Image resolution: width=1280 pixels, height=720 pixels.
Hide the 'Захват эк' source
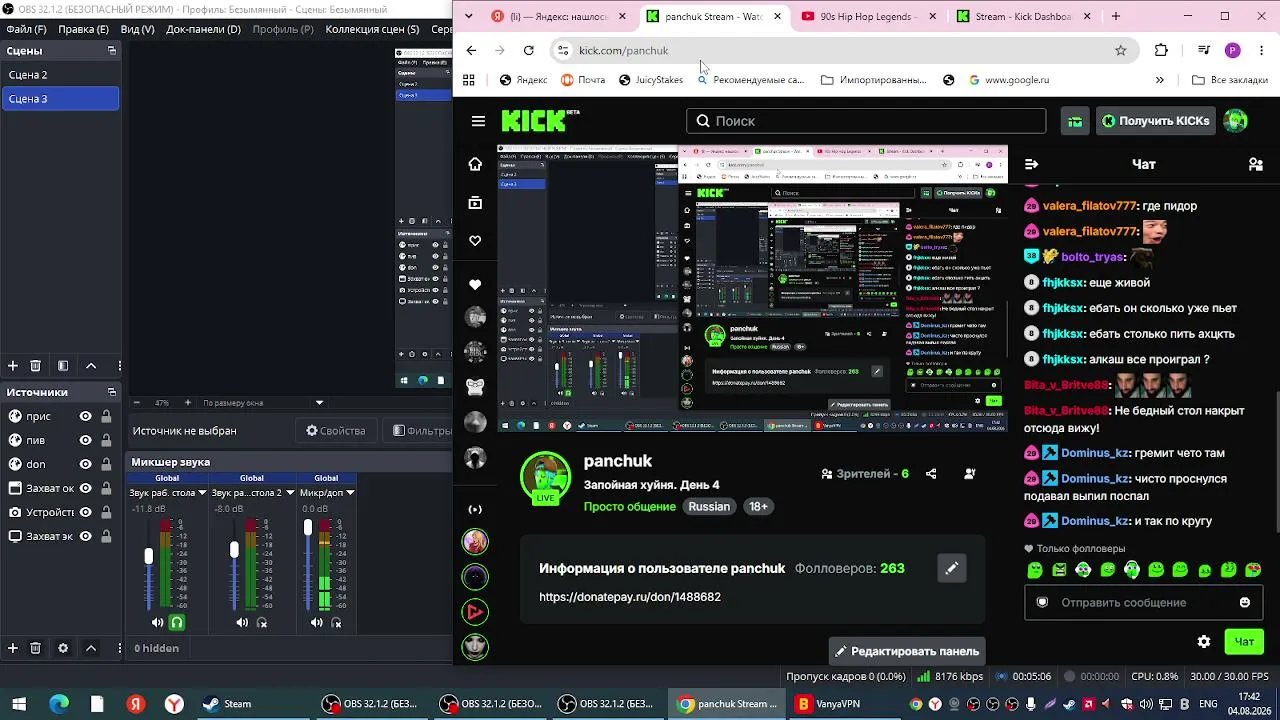86,536
